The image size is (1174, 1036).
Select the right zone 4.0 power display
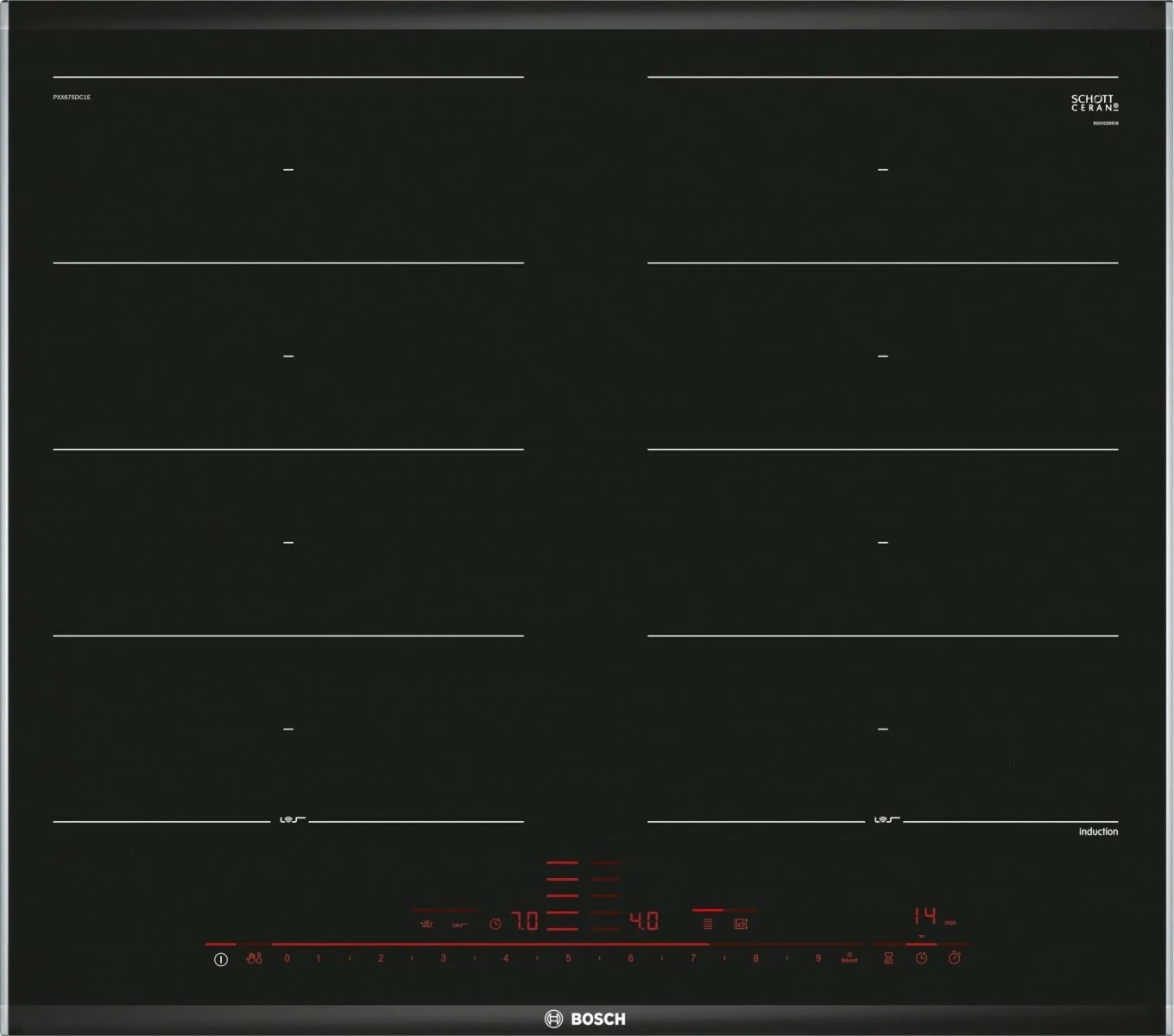coord(644,921)
